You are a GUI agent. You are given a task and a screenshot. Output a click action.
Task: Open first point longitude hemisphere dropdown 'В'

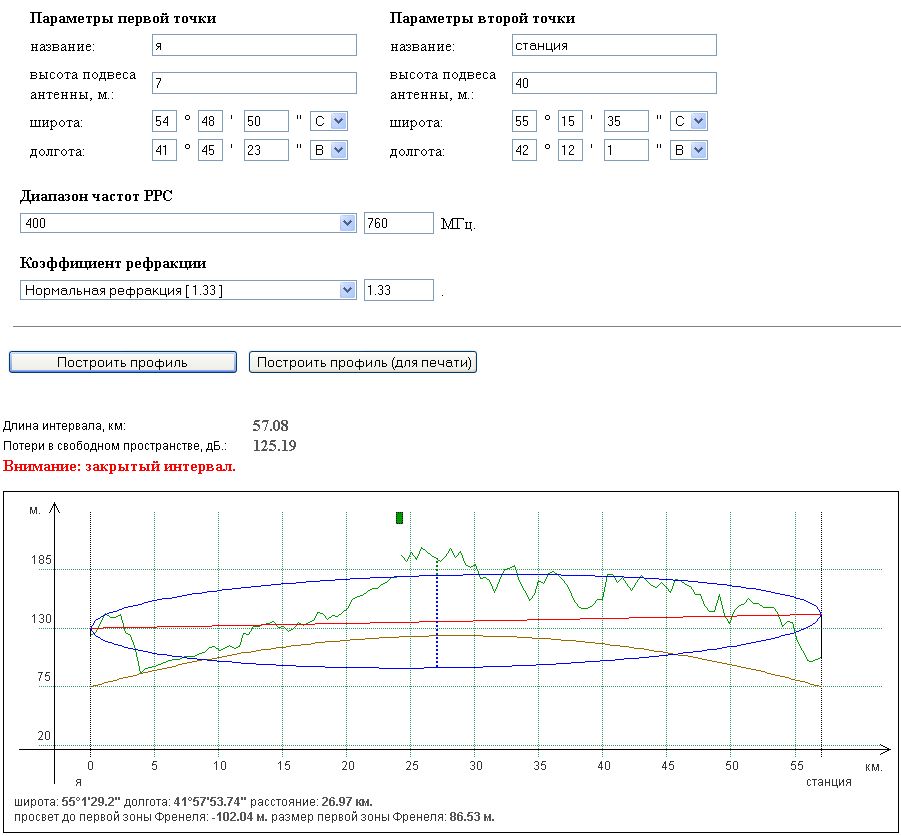329,150
